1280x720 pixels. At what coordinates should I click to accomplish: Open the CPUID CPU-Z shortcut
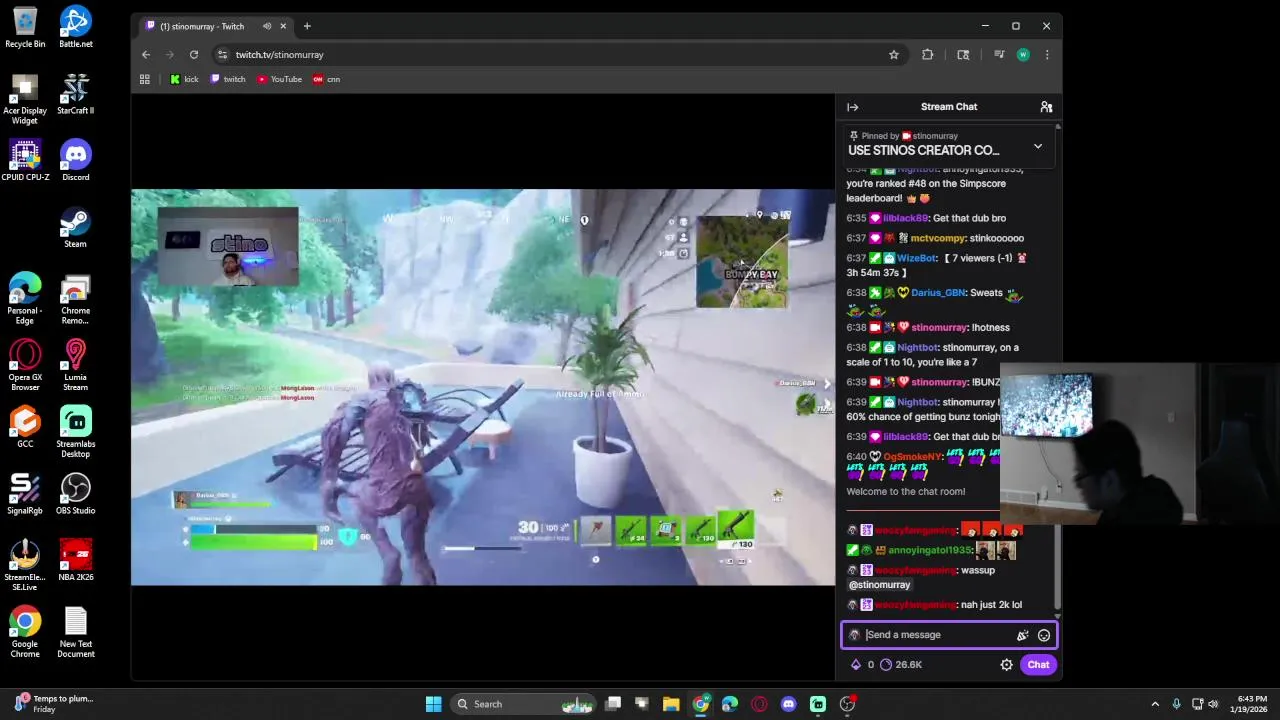[25, 160]
